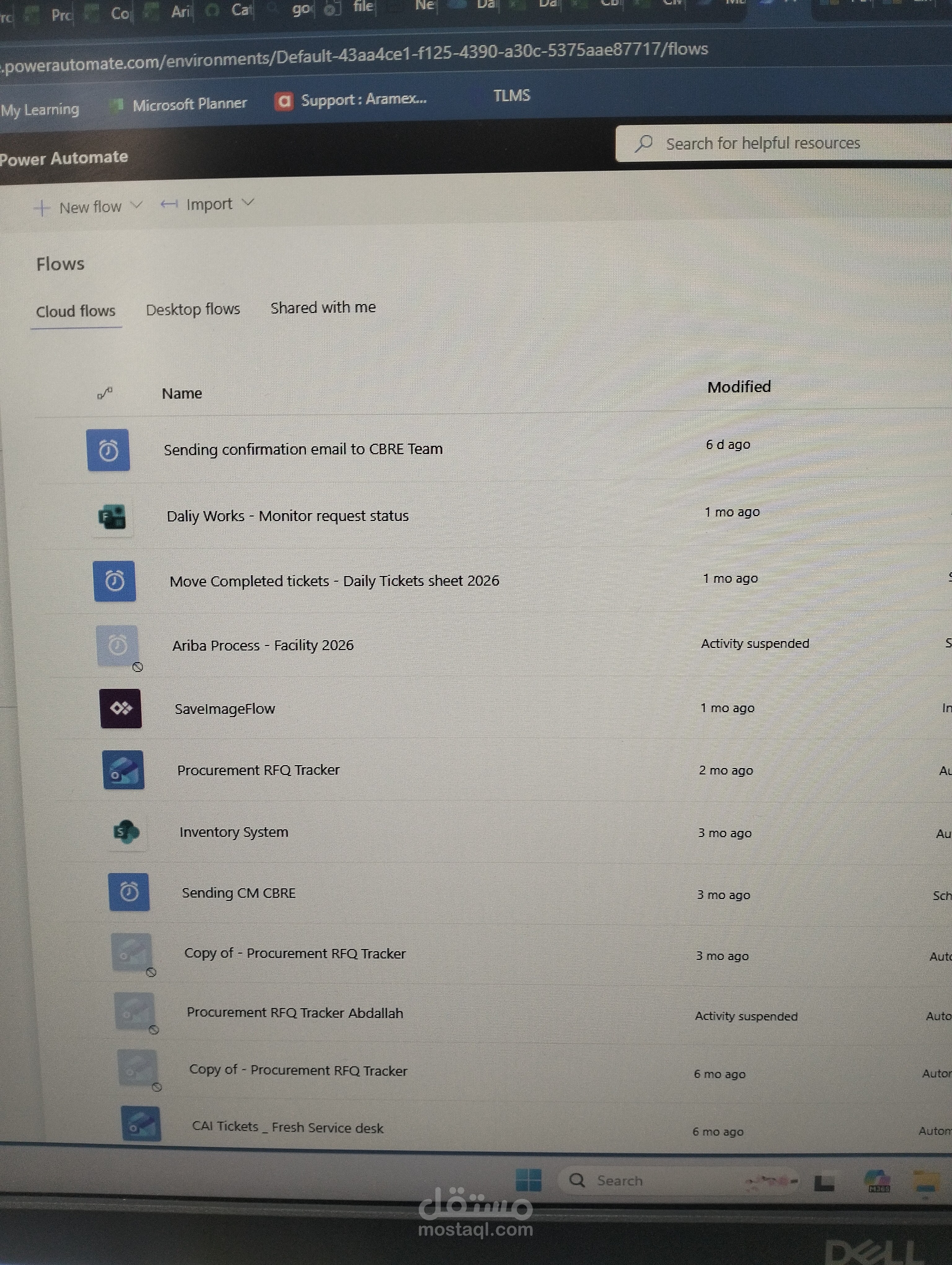The height and width of the screenshot is (1265, 952).
Task: Open the Move Completed tickets flow link
Action: coord(334,581)
